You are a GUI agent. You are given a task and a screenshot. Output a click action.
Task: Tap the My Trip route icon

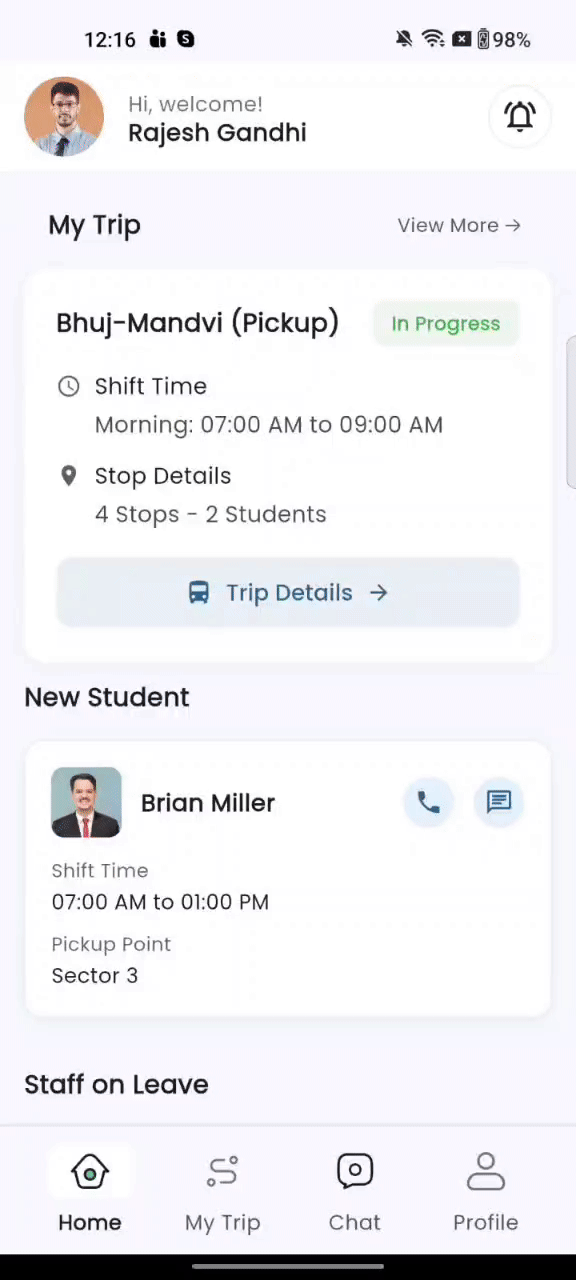[x=222, y=1170]
